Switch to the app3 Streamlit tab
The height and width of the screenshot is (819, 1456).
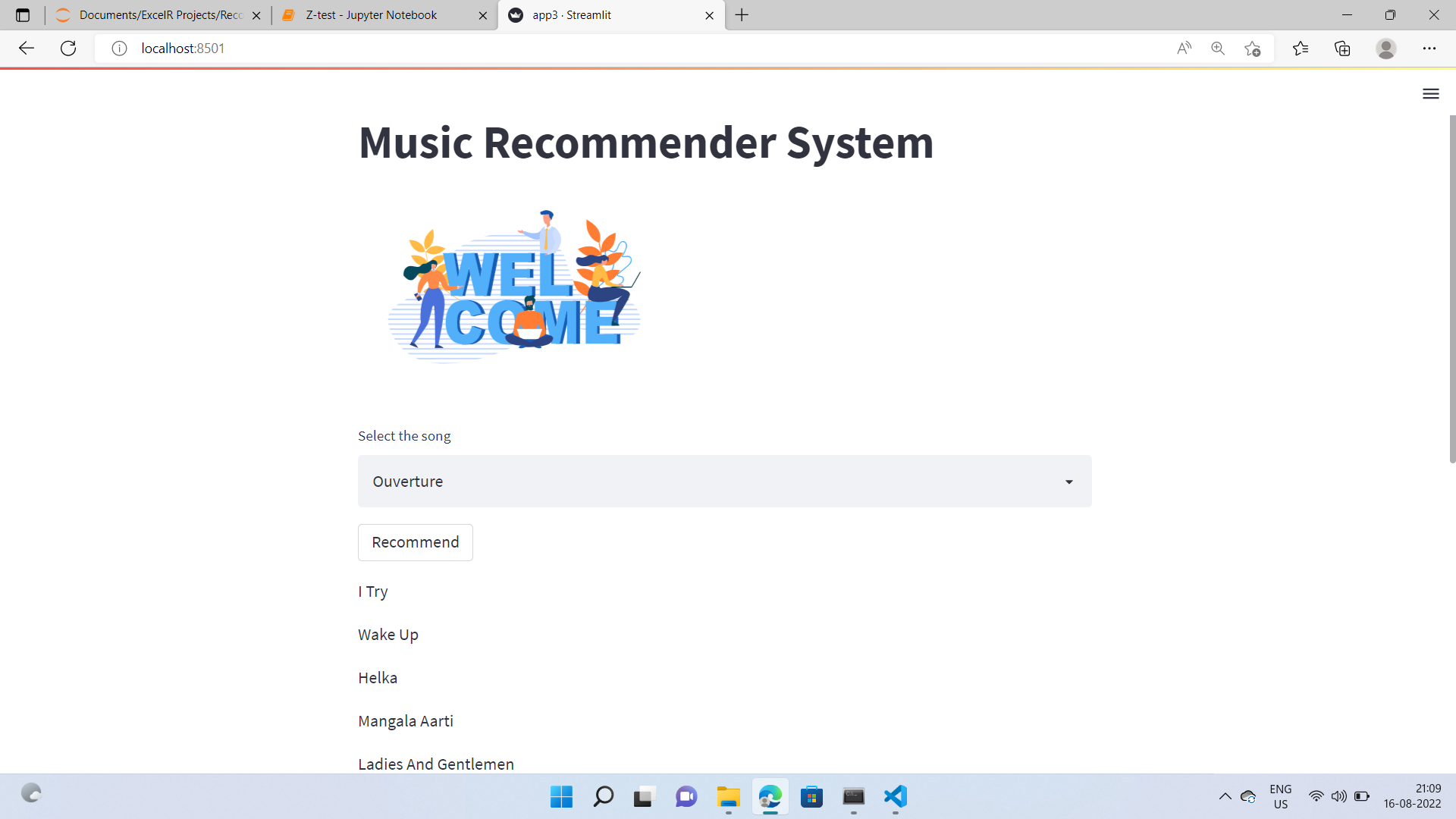tap(599, 15)
